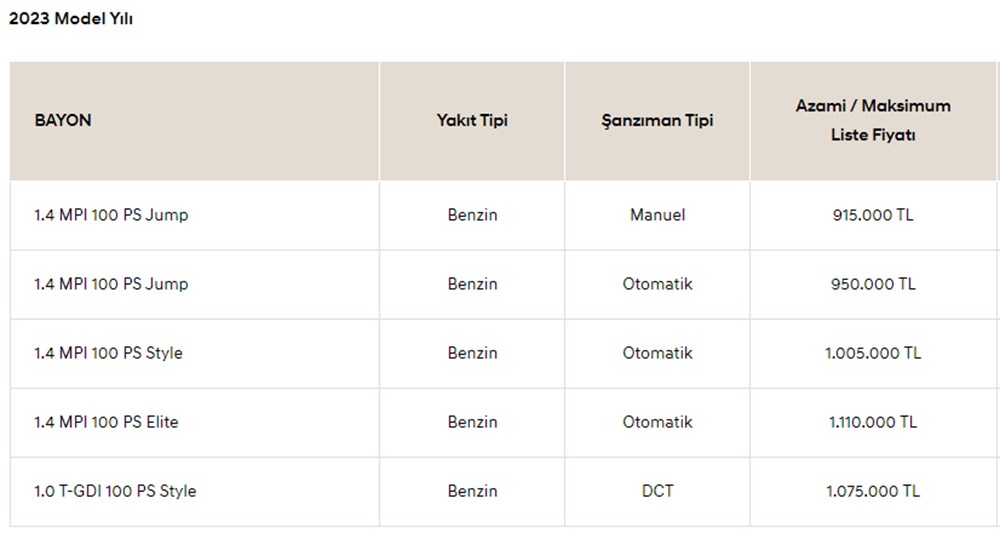Click the Azami / Maksimum Liste Fiyatı header
Image resolution: width=1000 pixels, height=533 pixels.
(873, 120)
